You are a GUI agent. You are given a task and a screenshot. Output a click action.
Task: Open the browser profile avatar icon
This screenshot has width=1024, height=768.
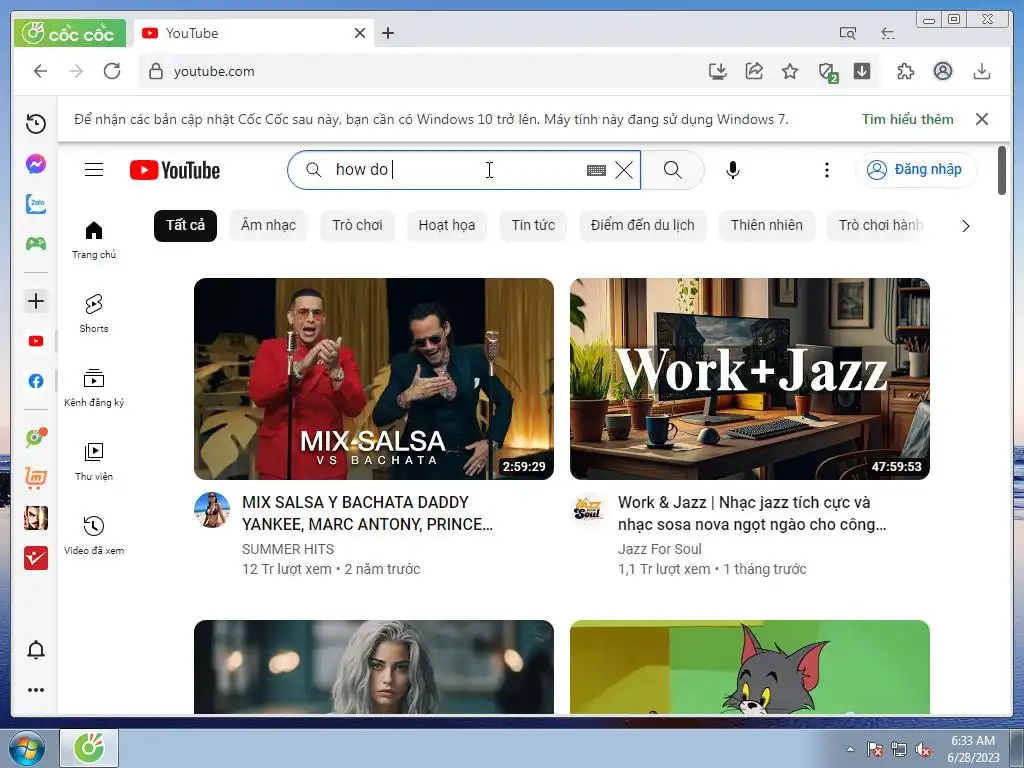pos(942,71)
